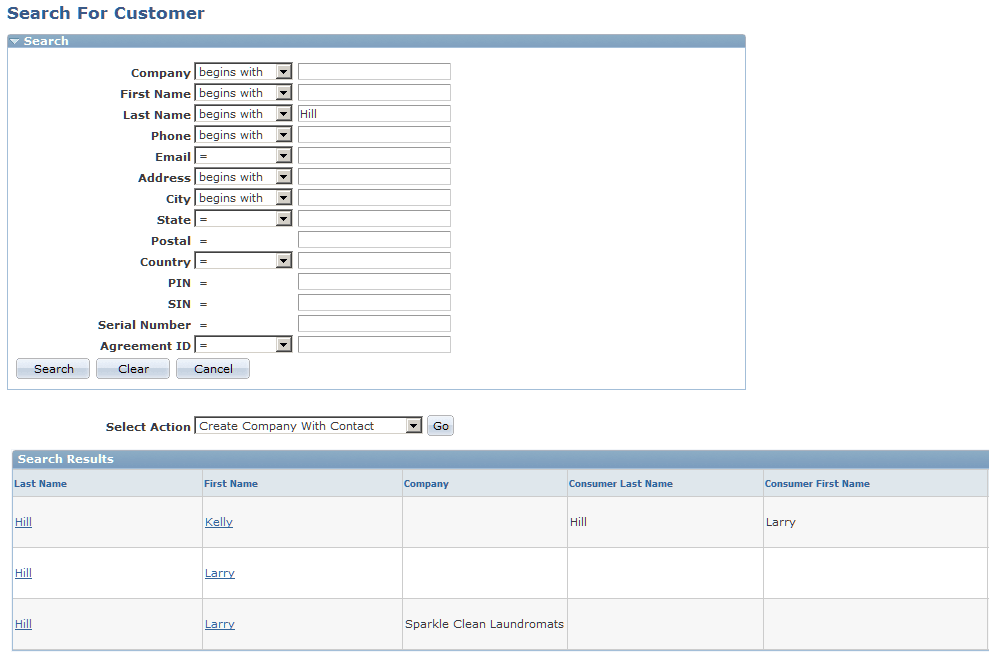The height and width of the screenshot is (661, 989).
Task: Open the City operator dropdown
Action: pos(283,197)
